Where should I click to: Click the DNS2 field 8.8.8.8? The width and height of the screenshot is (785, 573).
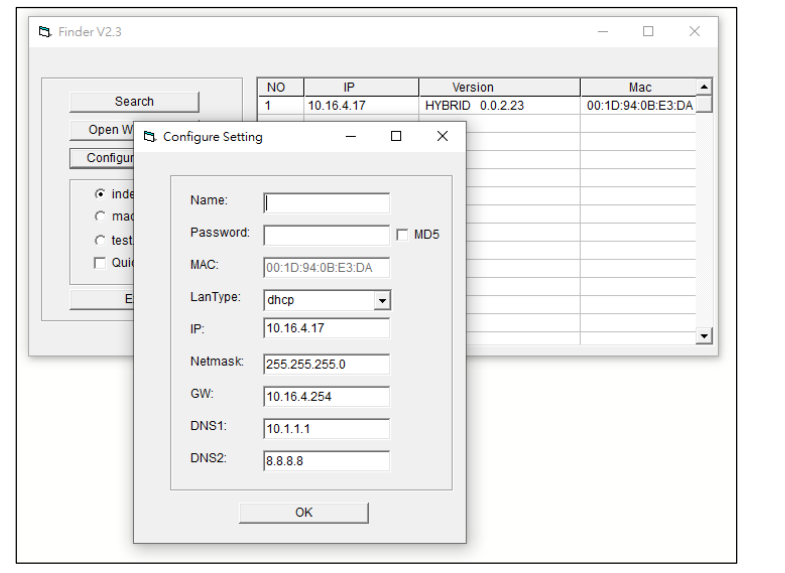click(x=326, y=461)
